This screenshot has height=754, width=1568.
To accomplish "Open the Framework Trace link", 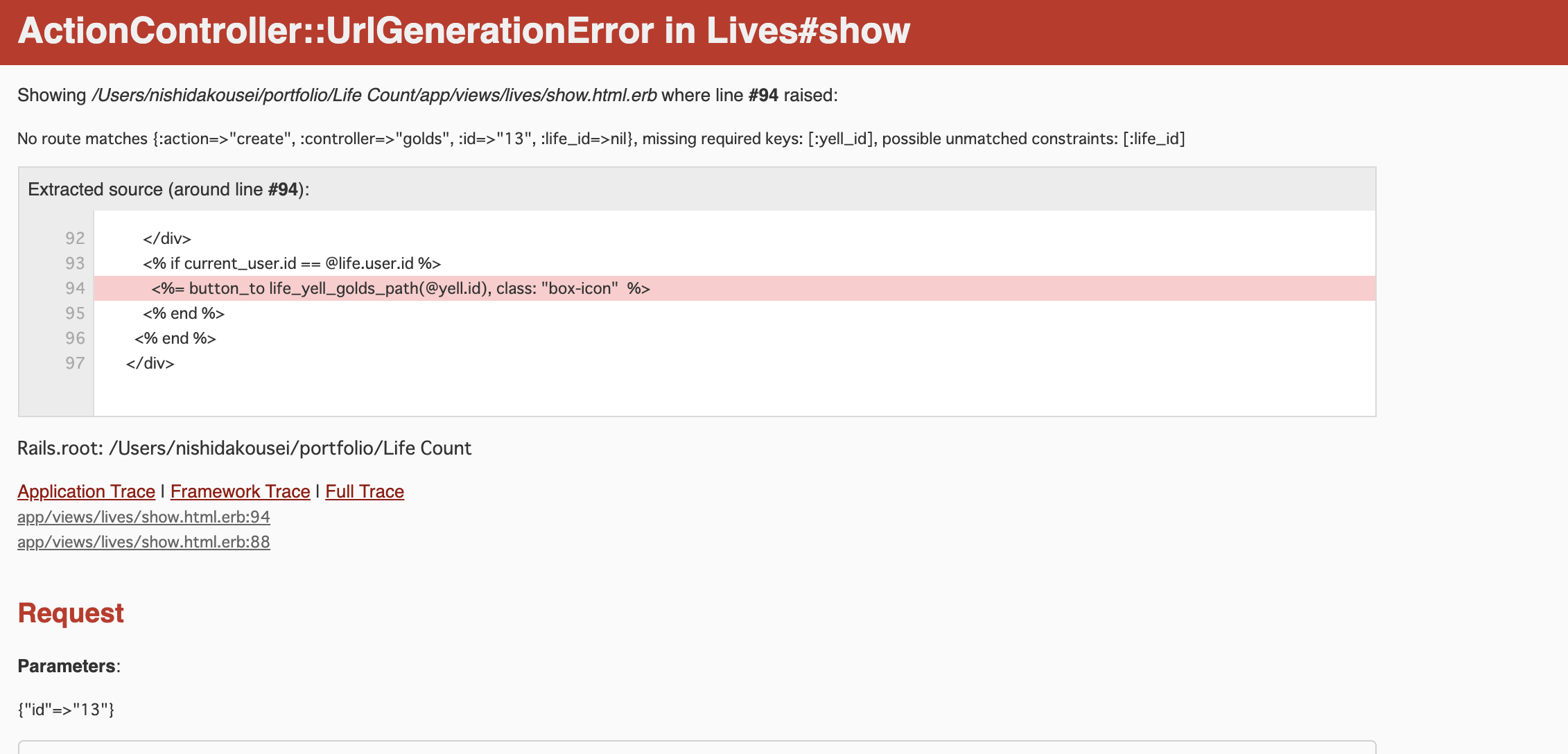I will (x=240, y=491).
